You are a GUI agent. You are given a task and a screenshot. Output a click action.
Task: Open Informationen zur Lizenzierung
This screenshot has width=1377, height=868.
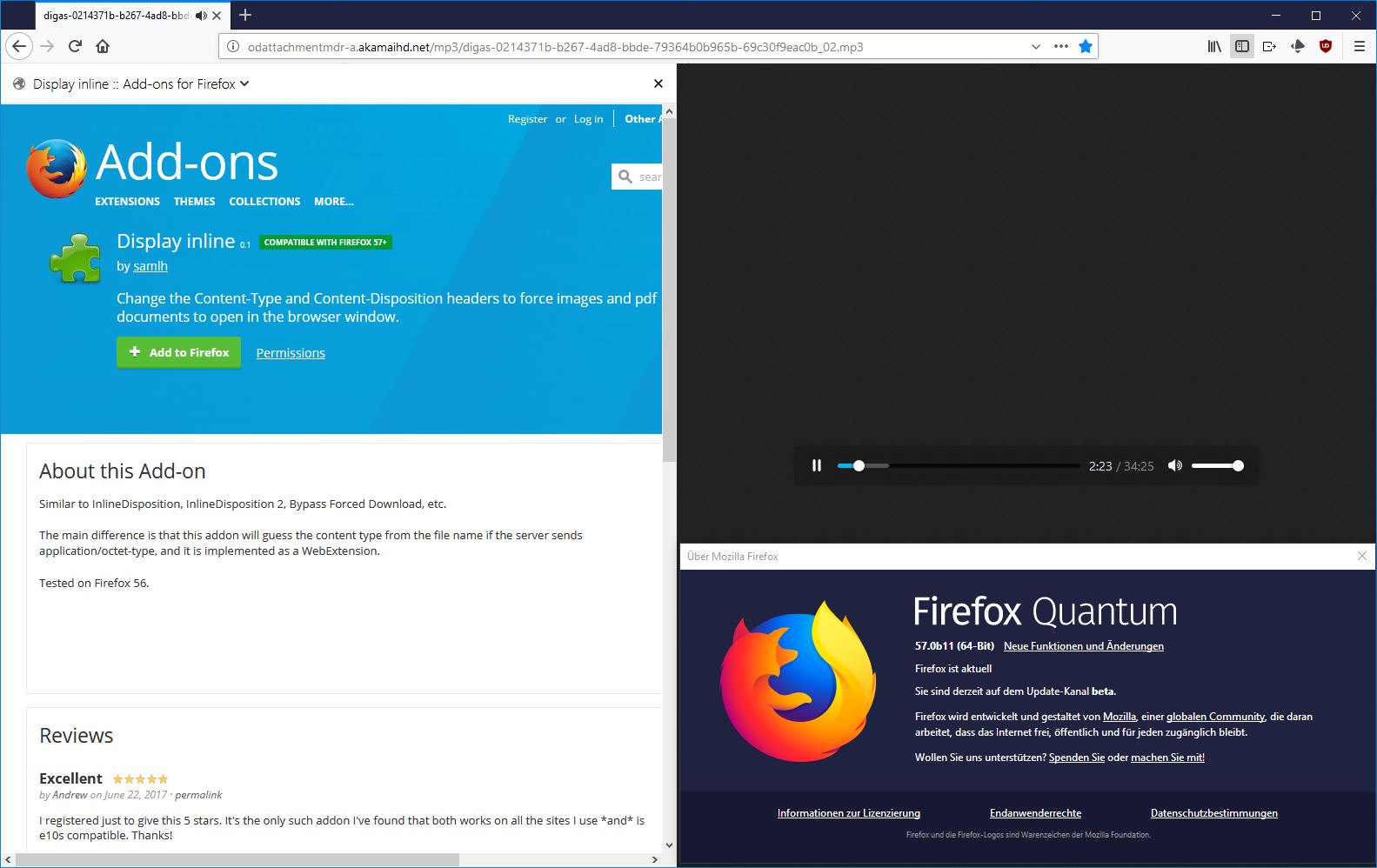tap(848, 813)
